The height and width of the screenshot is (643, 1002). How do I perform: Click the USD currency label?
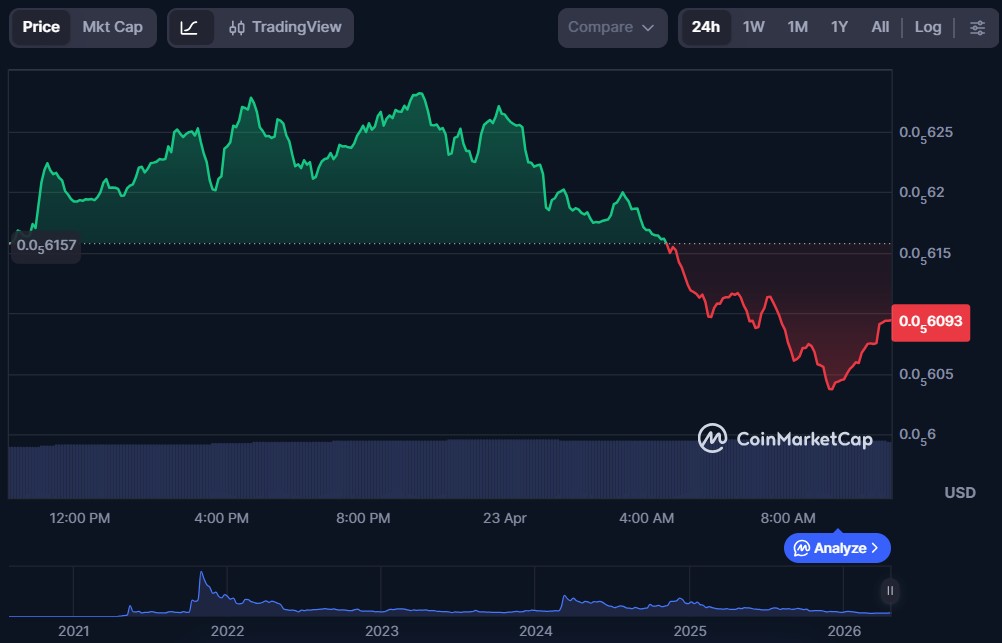point(960,493)
